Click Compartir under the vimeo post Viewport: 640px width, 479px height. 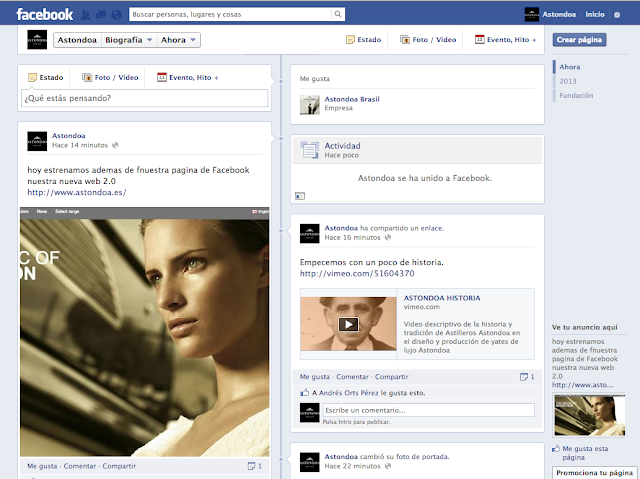(391, 377)
